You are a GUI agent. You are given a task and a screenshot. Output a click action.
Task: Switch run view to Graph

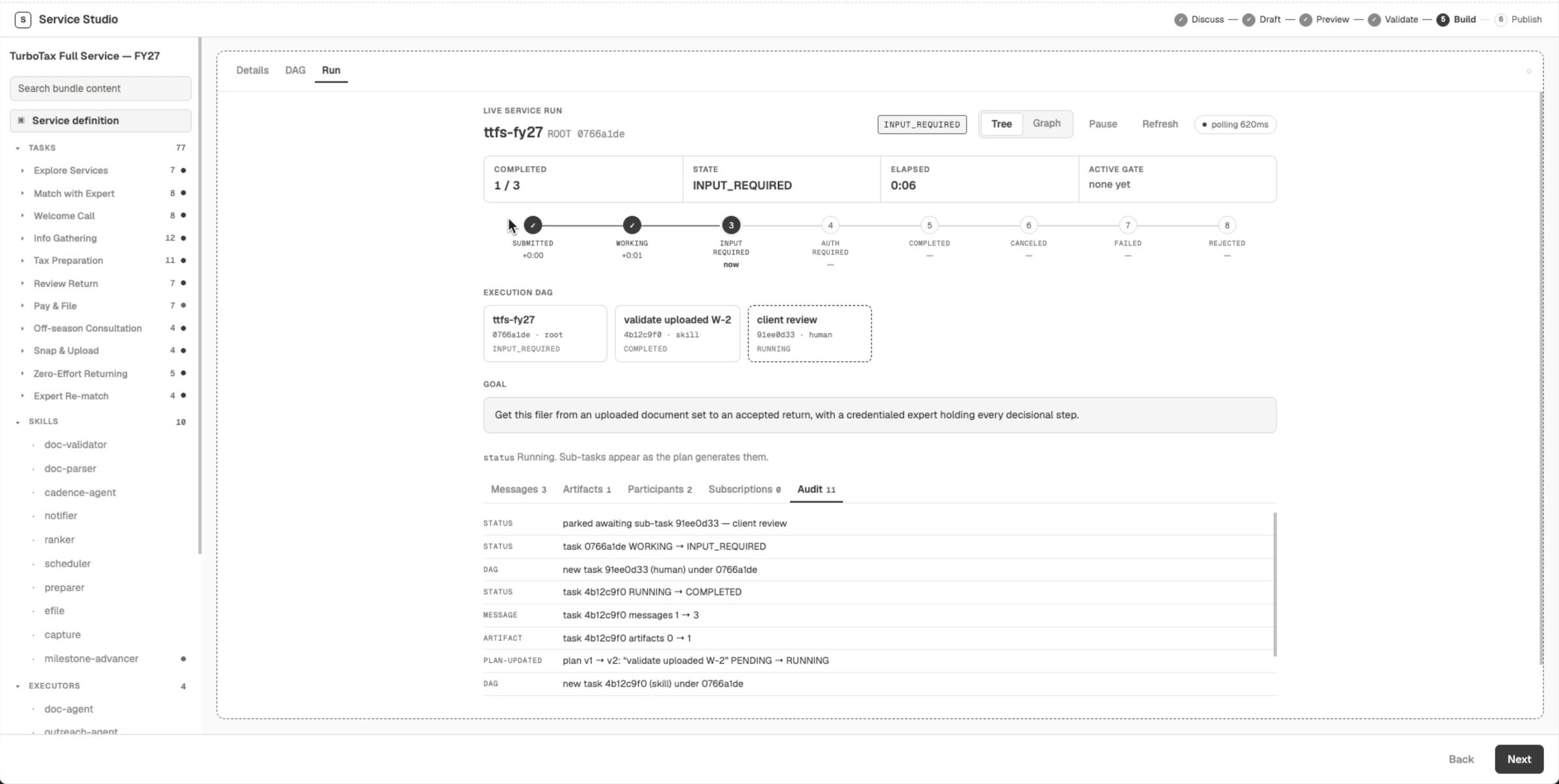pos(1046,123)
